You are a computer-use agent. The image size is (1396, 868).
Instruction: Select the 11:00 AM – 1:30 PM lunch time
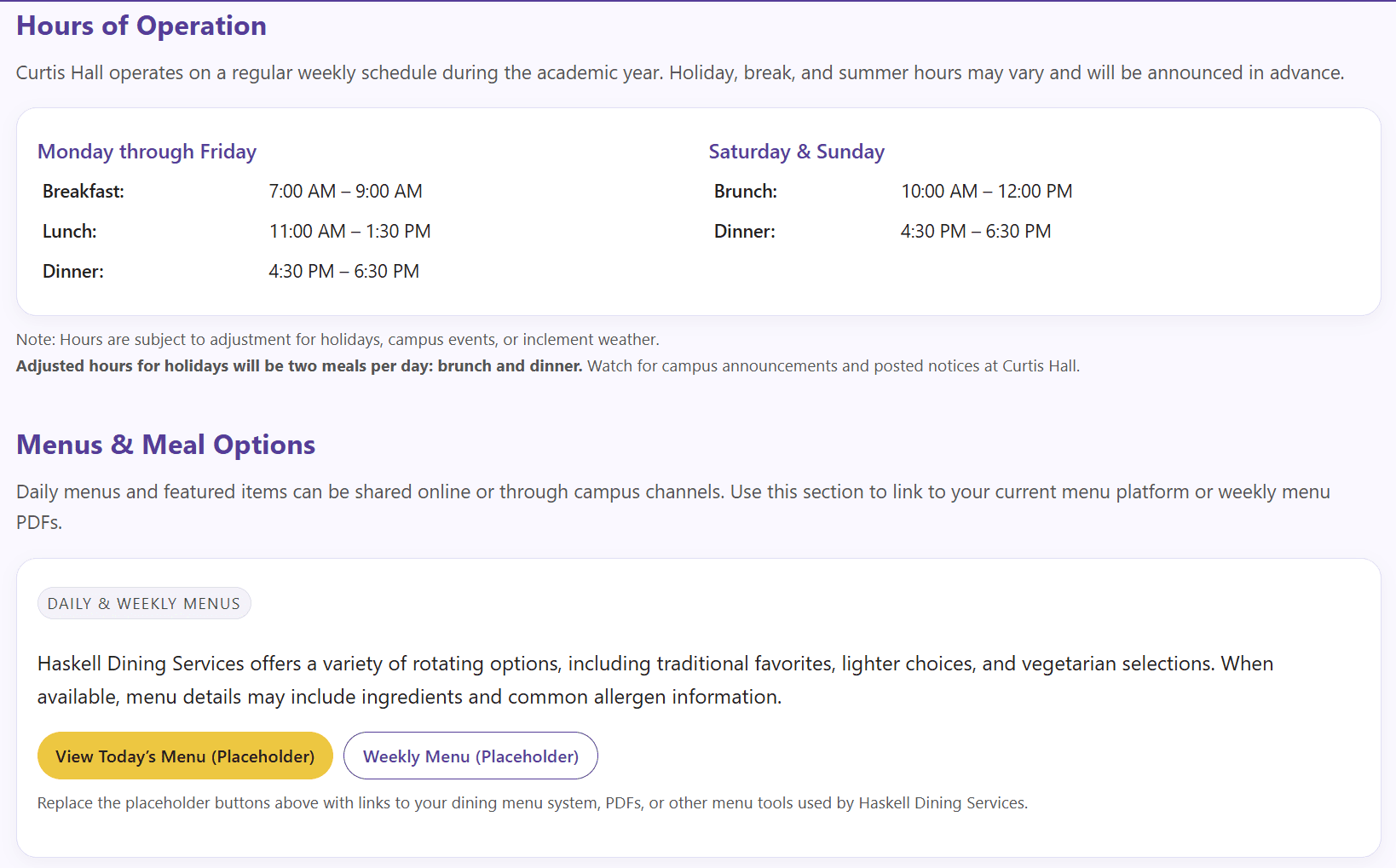pos(349,232)
